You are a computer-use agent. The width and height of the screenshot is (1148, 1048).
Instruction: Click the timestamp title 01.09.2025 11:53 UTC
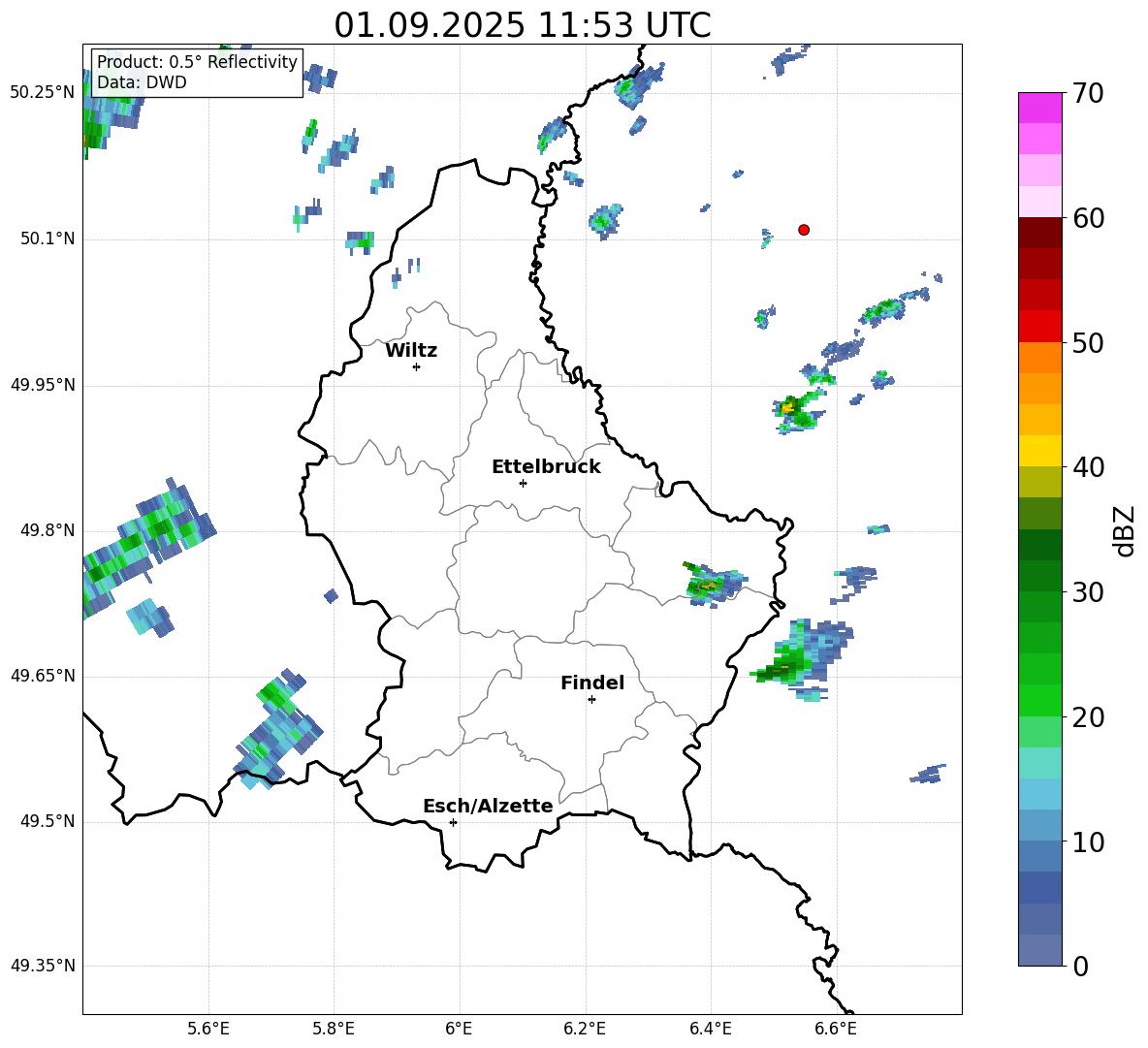(x=522, y=25)
